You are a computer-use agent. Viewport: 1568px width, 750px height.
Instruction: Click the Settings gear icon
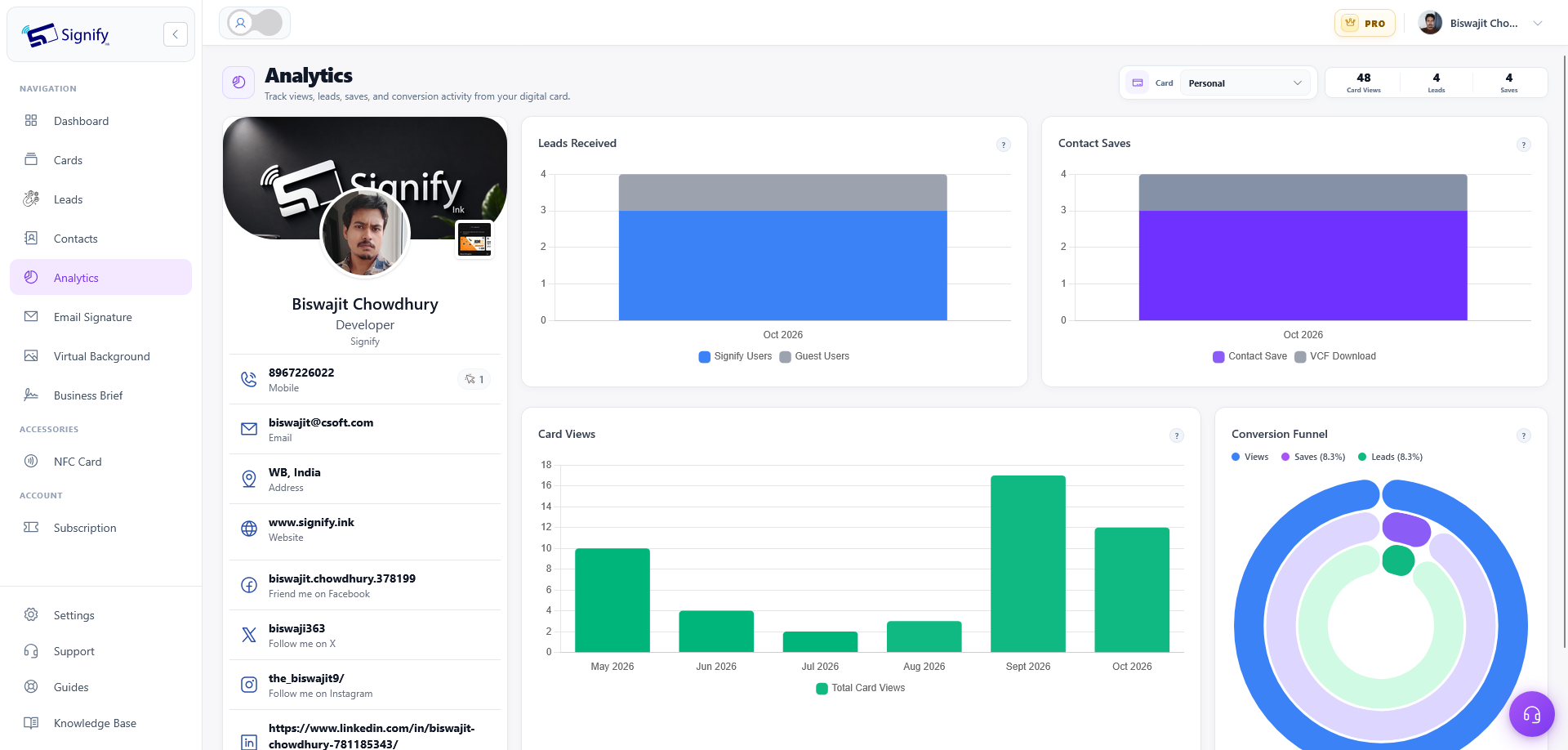click(x=31, y=614)
